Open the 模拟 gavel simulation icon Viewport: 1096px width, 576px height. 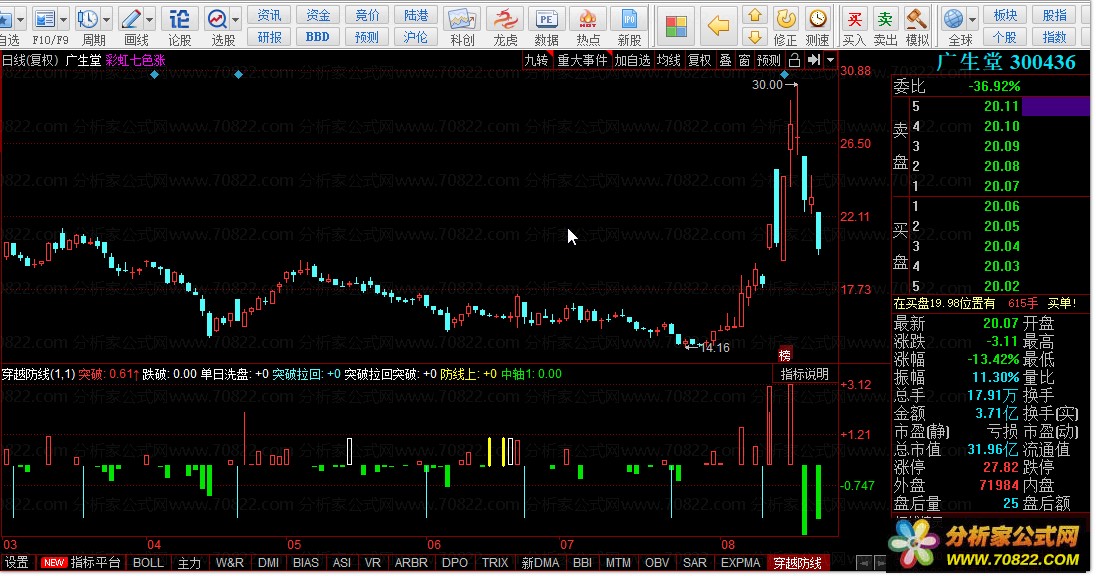[x=916, y=19]
